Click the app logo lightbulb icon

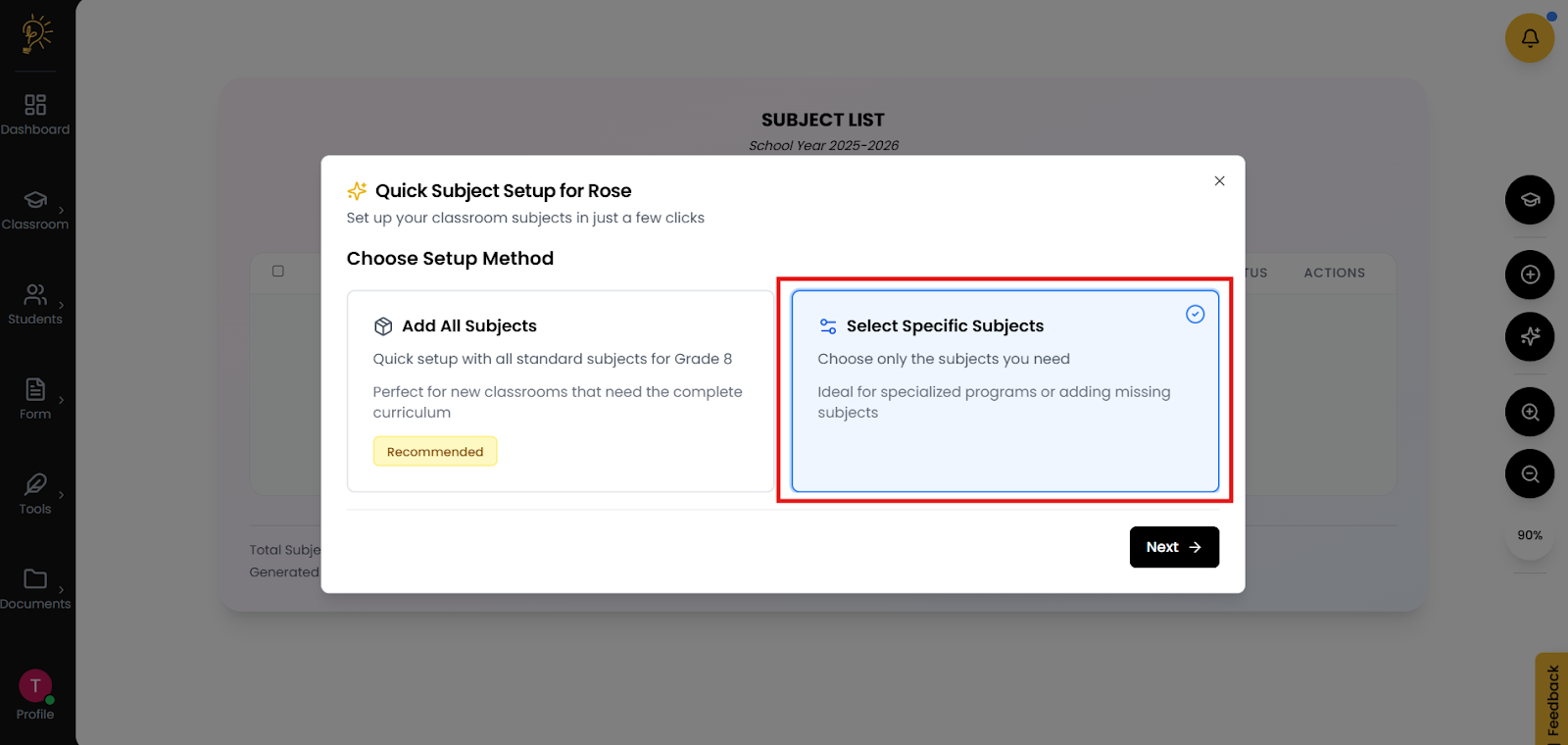36,33
